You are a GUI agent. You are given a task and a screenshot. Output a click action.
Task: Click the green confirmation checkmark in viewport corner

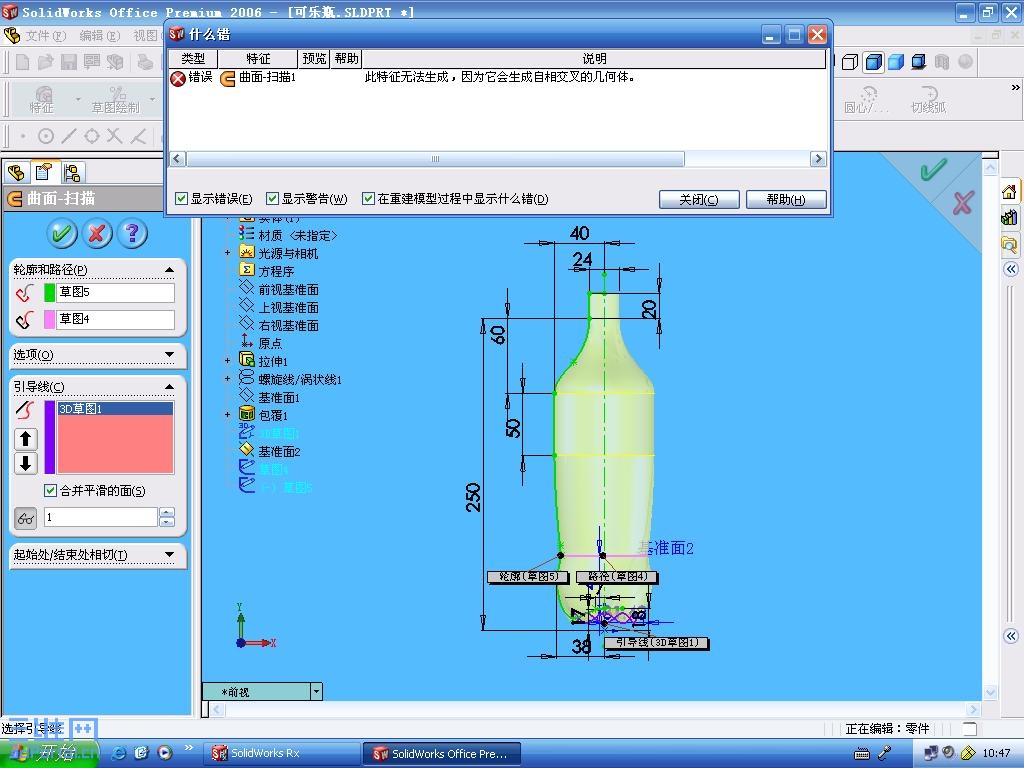pos(934,169)
